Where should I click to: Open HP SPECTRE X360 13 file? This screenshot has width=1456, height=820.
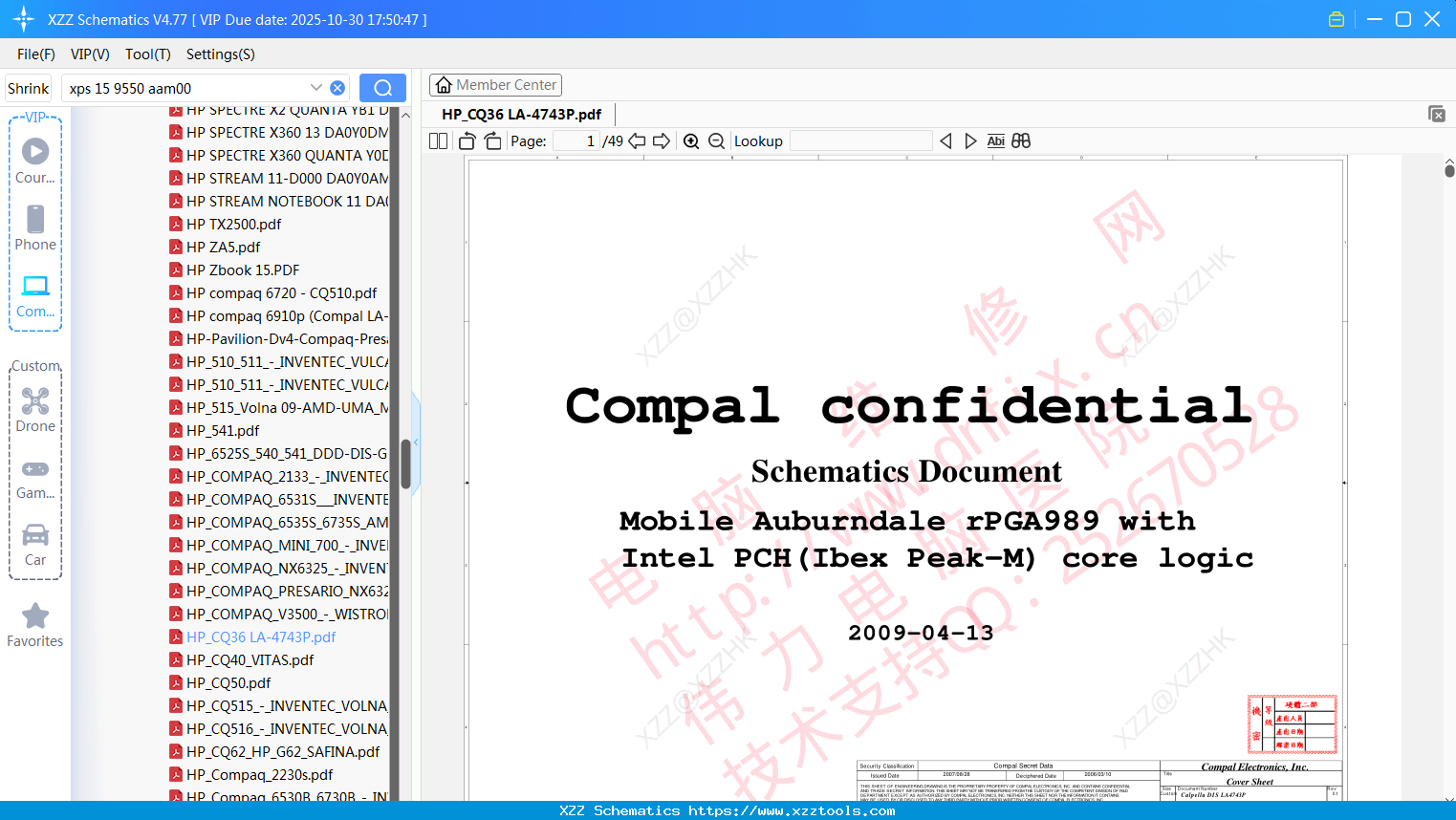pos(278,133)
